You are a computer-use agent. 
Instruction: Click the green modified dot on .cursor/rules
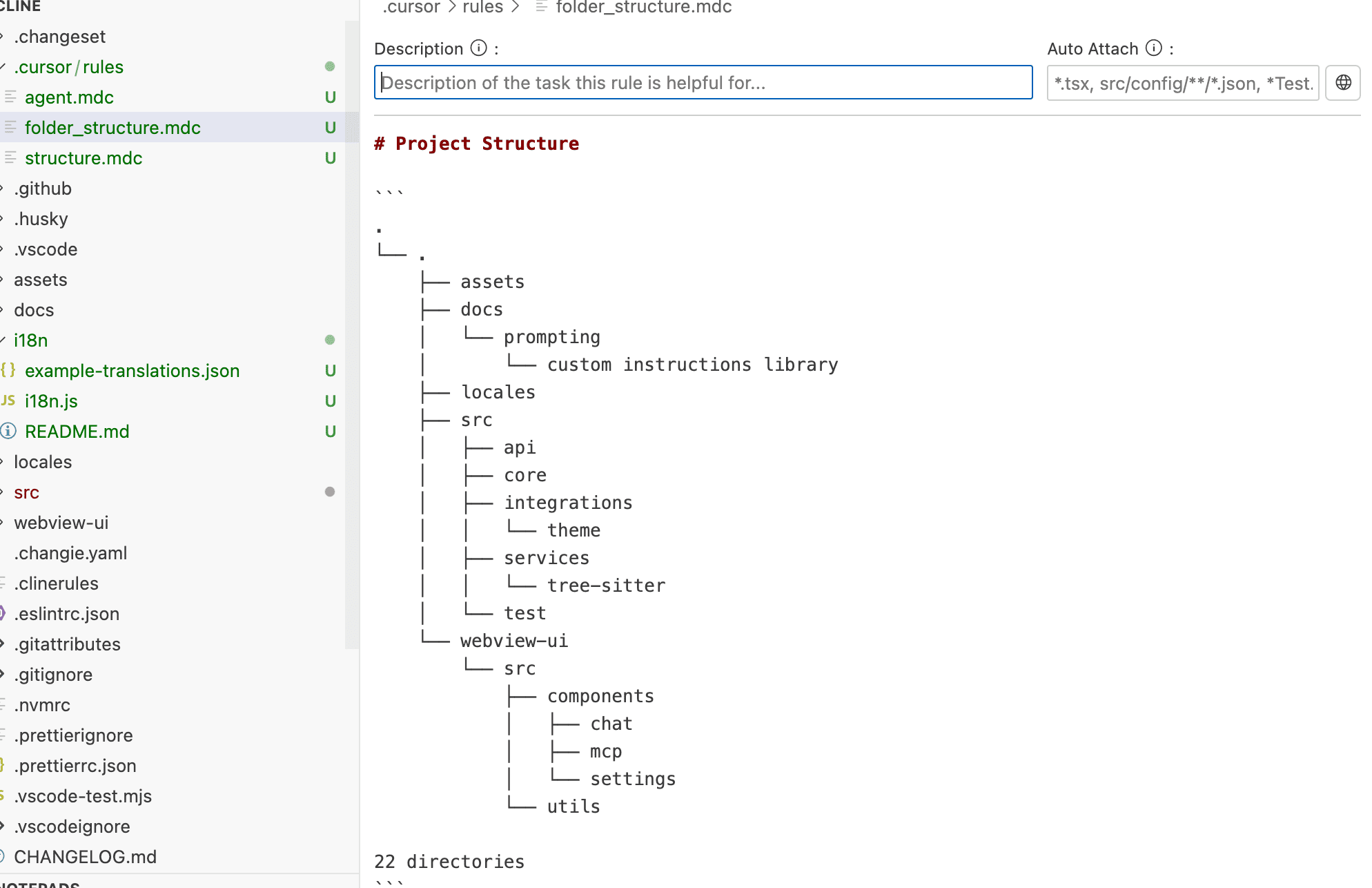330,67
